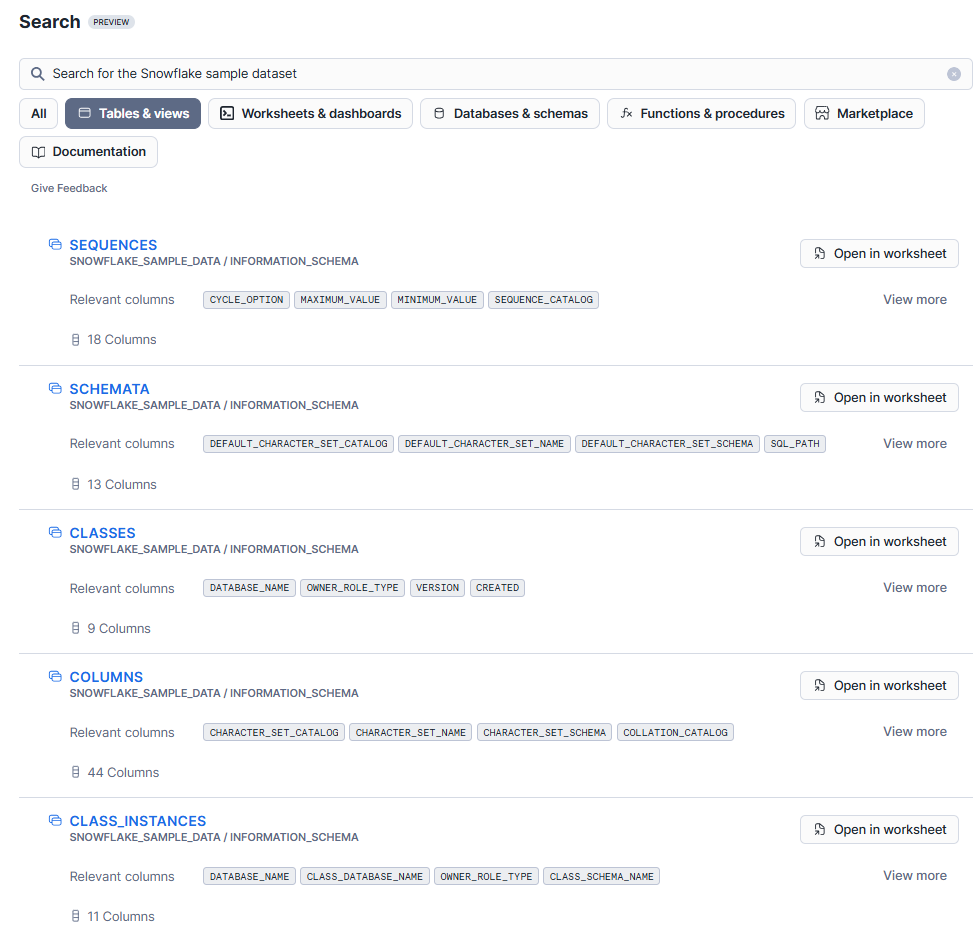Click the view icon beside SEQUENCES
Image resolution: width=980 pixels, height=933 pixels.
tap(54, 244)
